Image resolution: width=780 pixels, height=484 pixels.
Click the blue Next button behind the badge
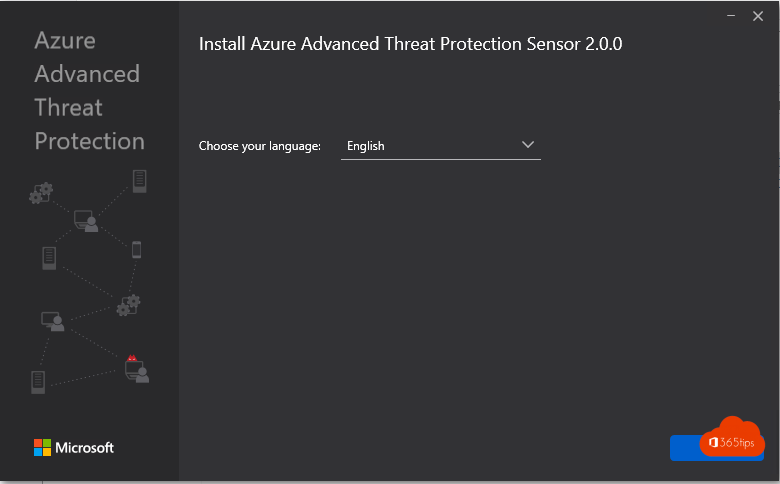tap(684, 448)
